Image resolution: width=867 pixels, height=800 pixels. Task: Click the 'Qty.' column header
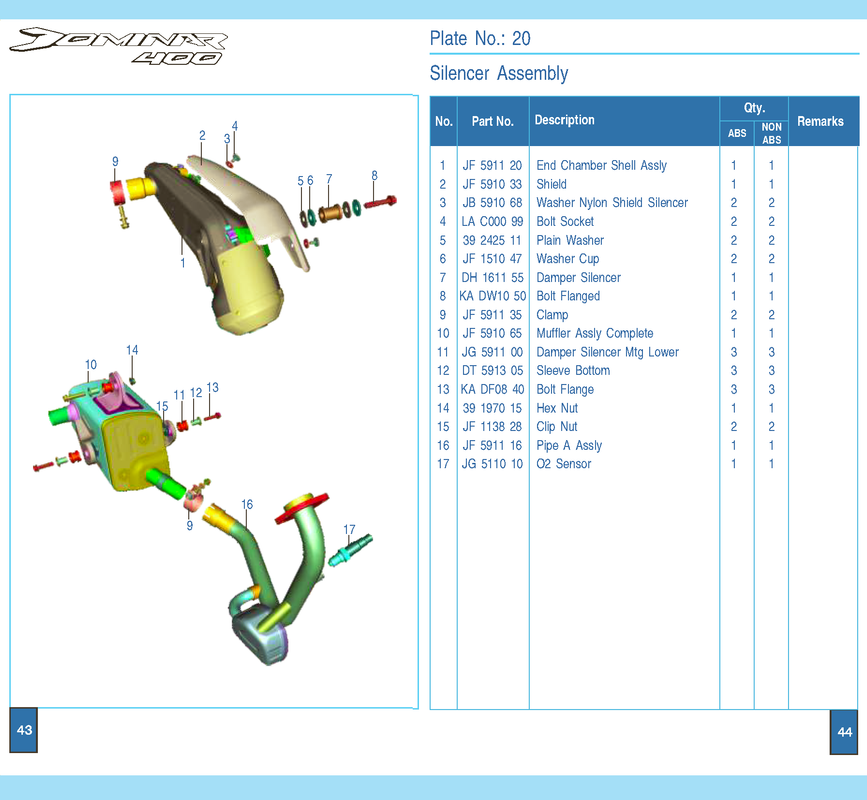click(x=754, y=107)
